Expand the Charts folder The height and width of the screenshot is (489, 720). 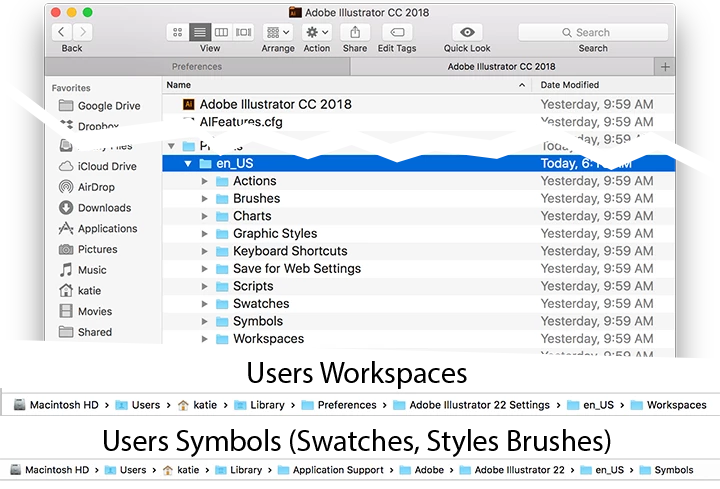coord(204,216)
